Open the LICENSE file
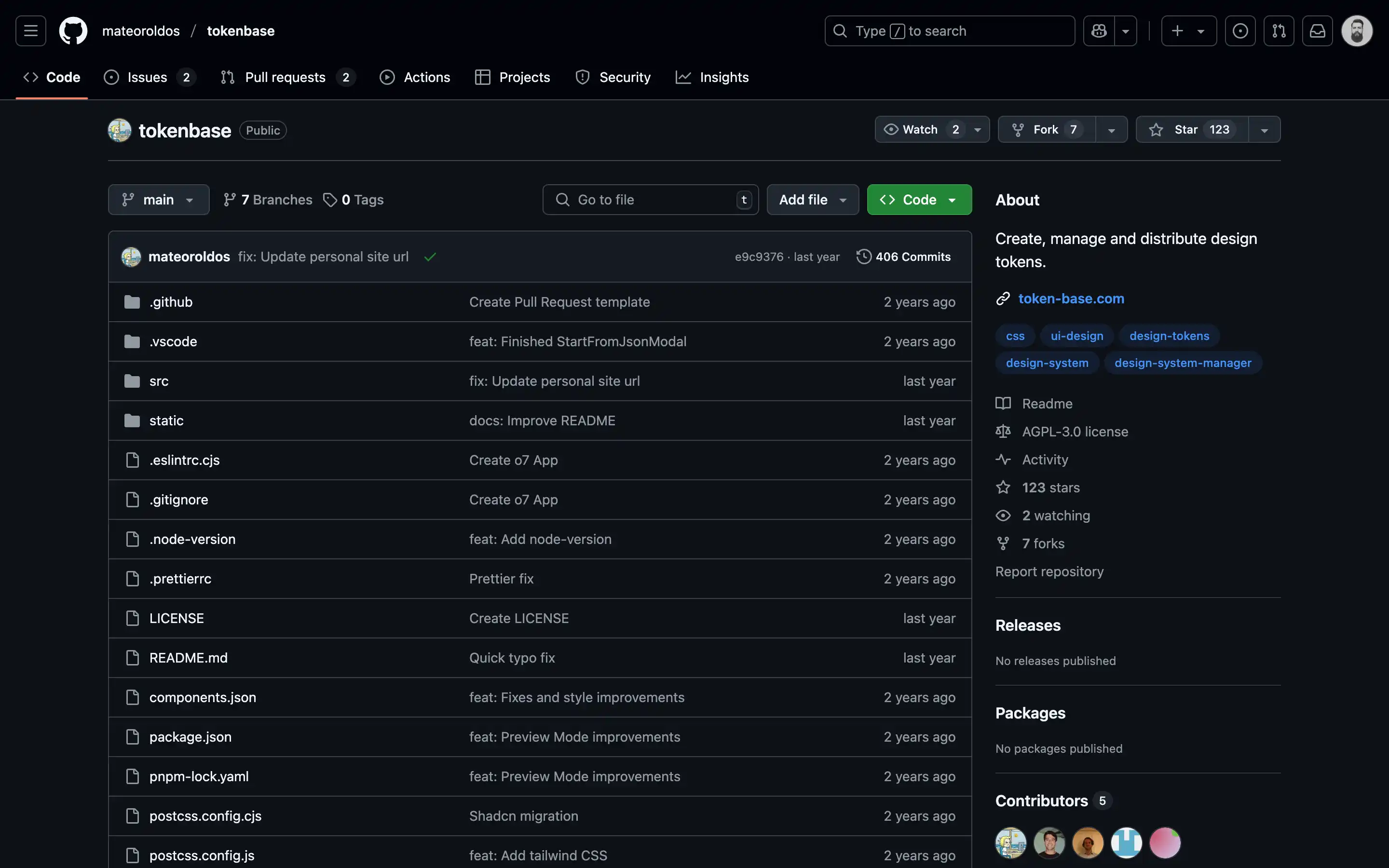The image size is (1389, 868). (177, 618)
